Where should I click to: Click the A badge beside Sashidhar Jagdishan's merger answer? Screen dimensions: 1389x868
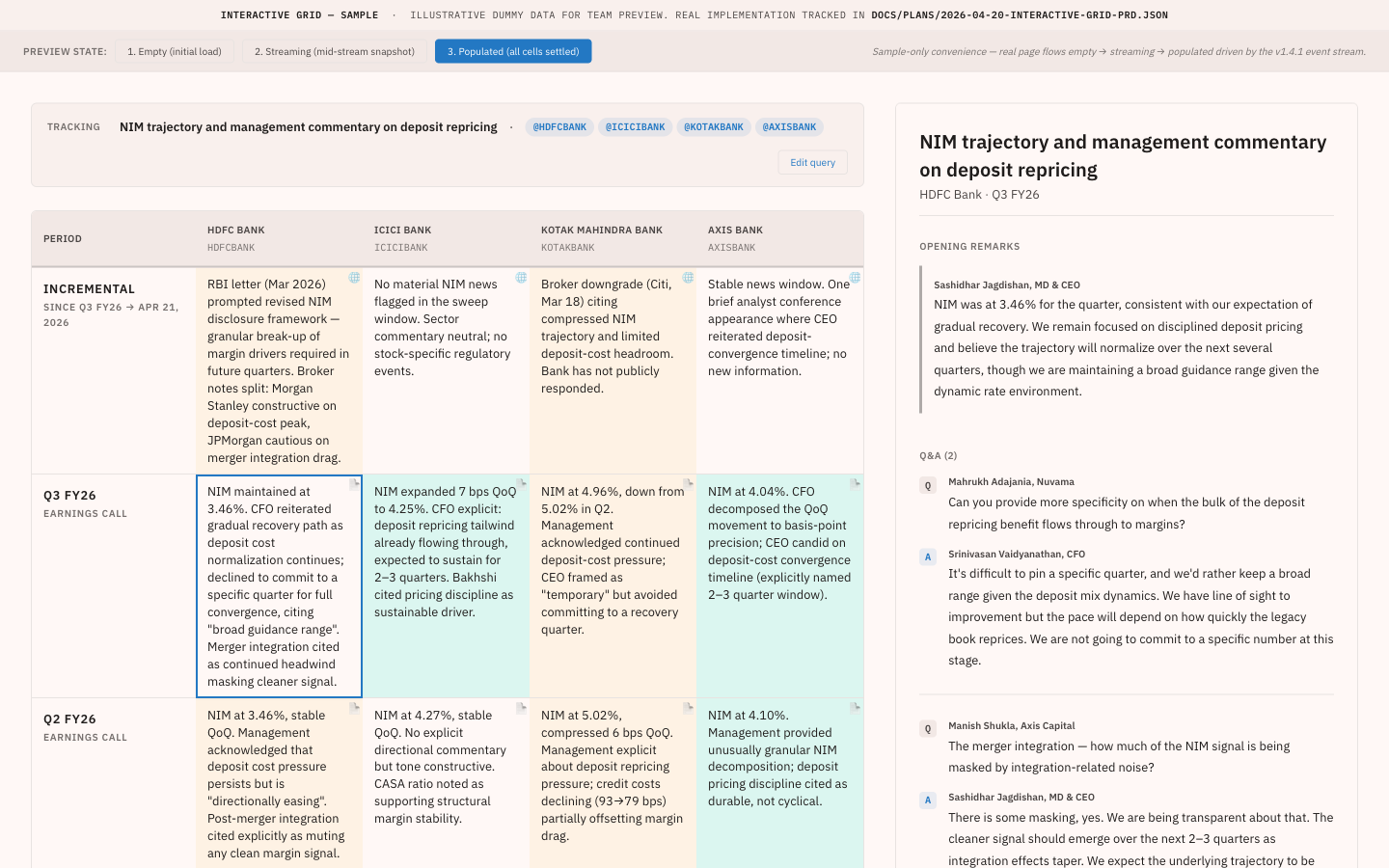(x=928, y=800)
